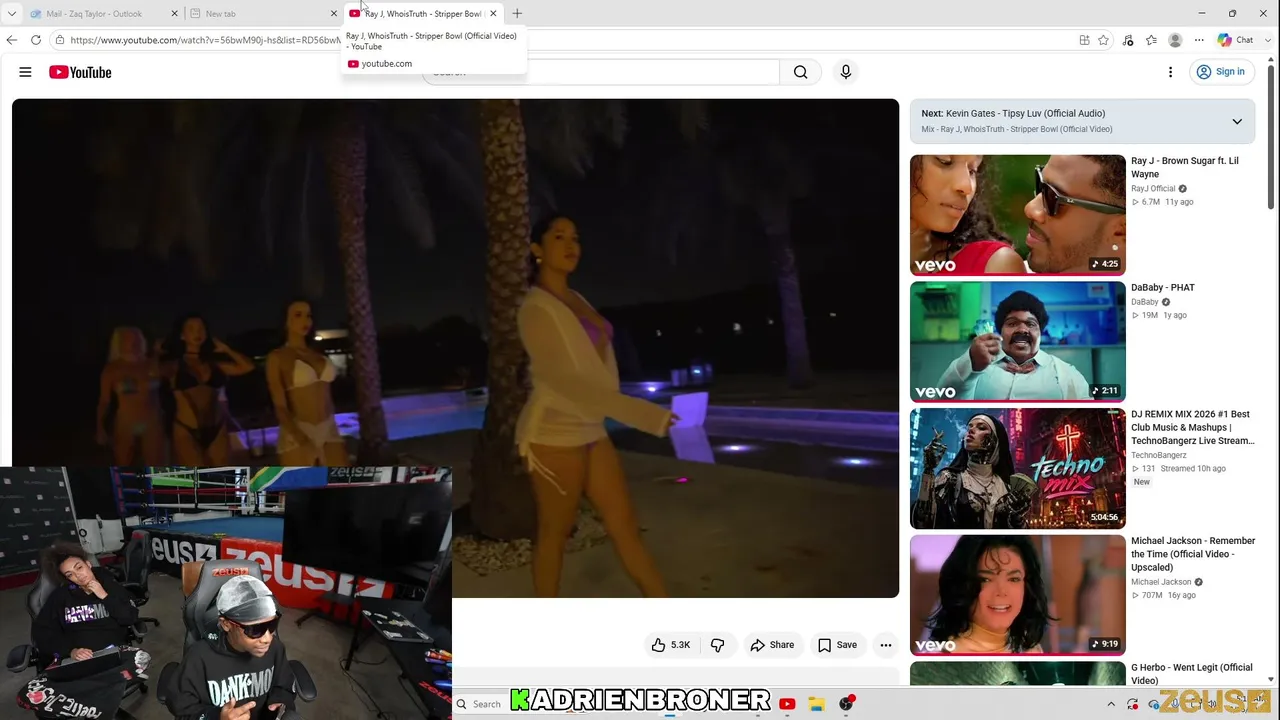The height and width of the screenshot is (720, 1280).
Task: Open Ray J - Brown Sugar thumbnail
Action: click(1018, 215)
